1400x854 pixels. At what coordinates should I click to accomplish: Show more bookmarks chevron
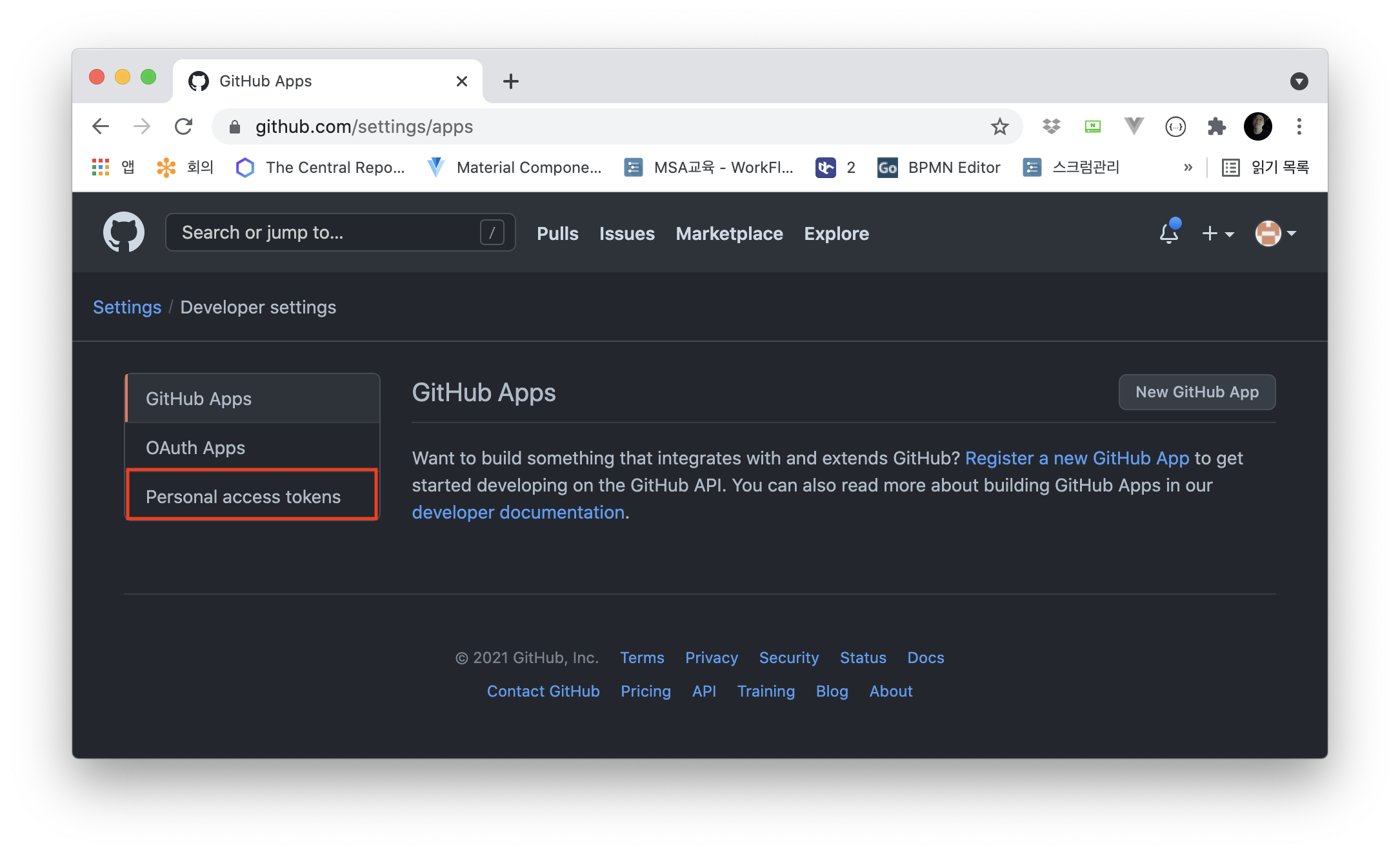click(x=1188, y=168)
